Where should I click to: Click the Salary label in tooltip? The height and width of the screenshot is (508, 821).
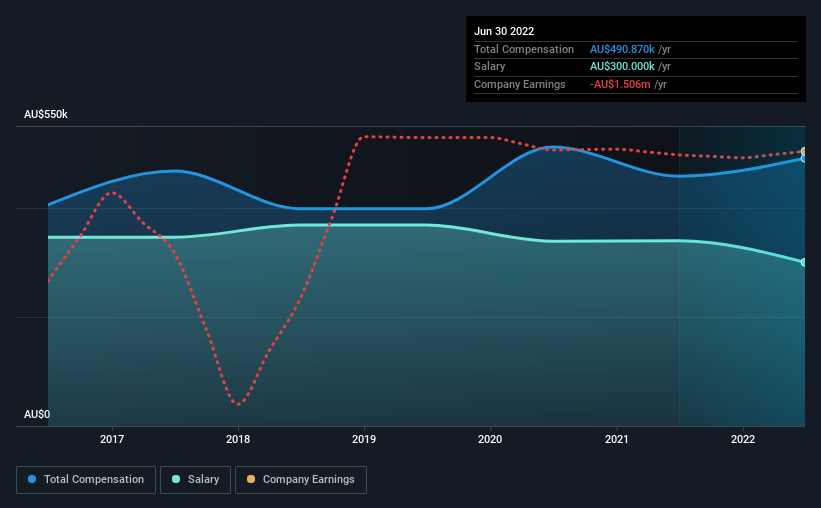pyautogui.click(x=490, y=67)
